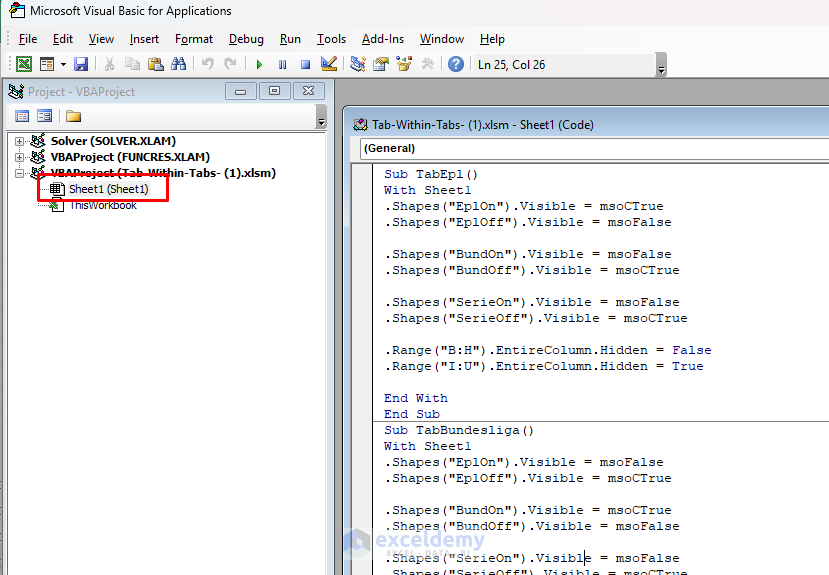Click the View Microsoft Excel icon

coord(24,64)
